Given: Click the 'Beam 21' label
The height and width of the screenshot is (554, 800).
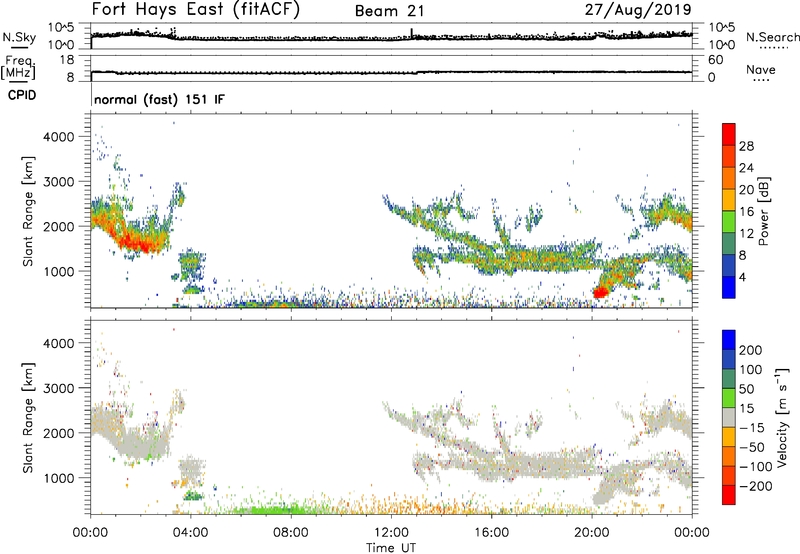Looking at the screenshot, I should point(389,11).
